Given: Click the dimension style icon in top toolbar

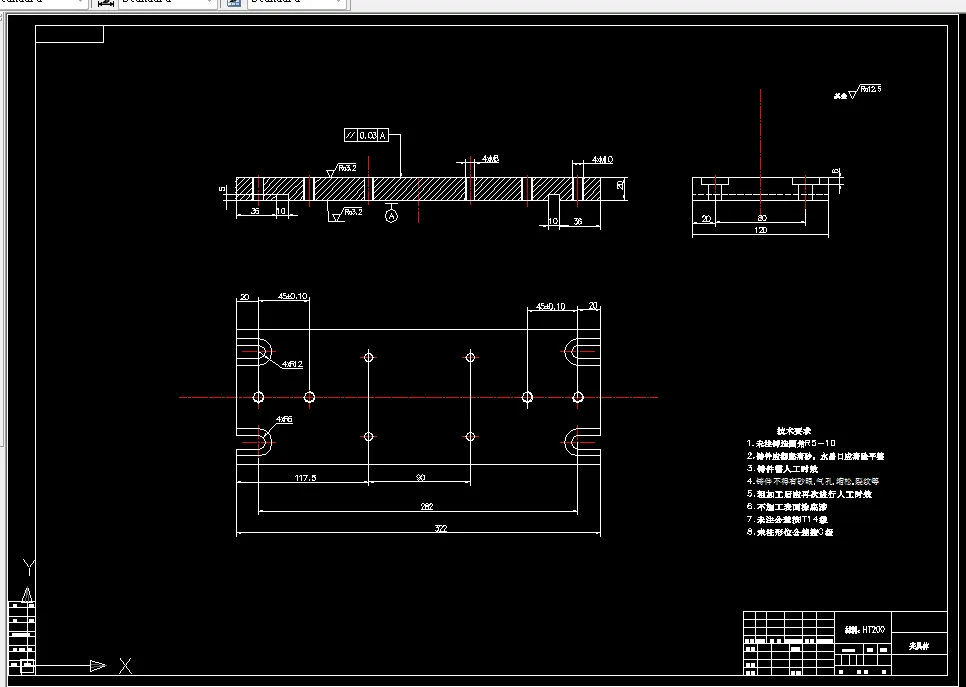Looking at the screenshot, I should point(106,3).
